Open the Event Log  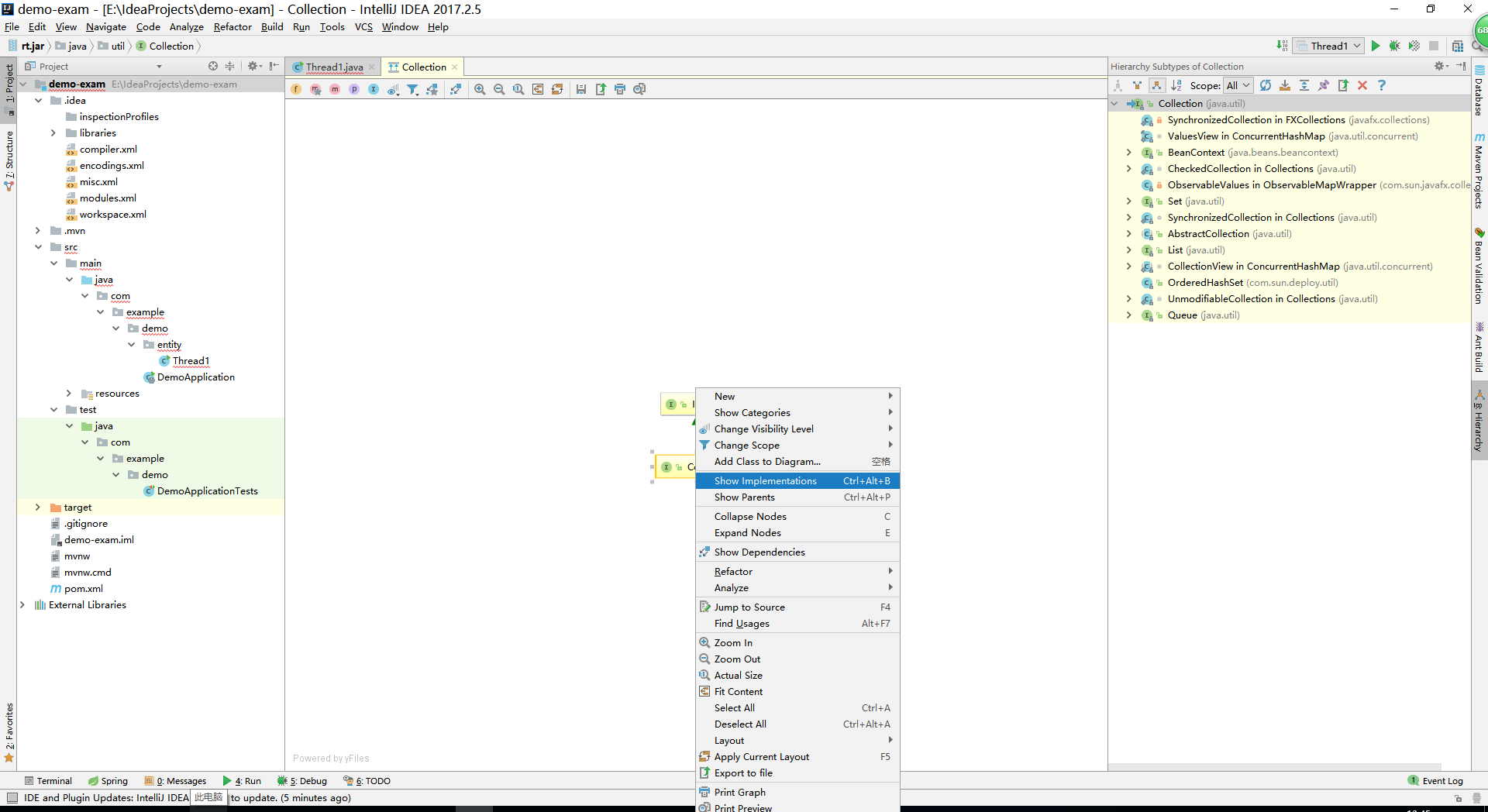point(1436,781)
